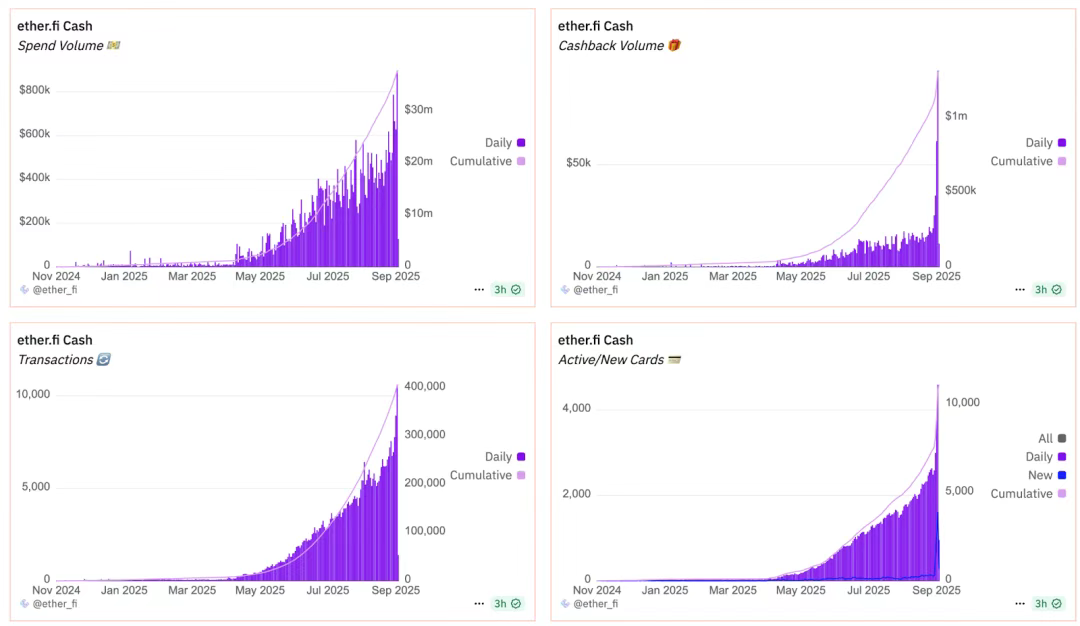Open the three-dot menu on Spend Volume chart
This screenshot has width=1080, height=626.
pos(479,290)
